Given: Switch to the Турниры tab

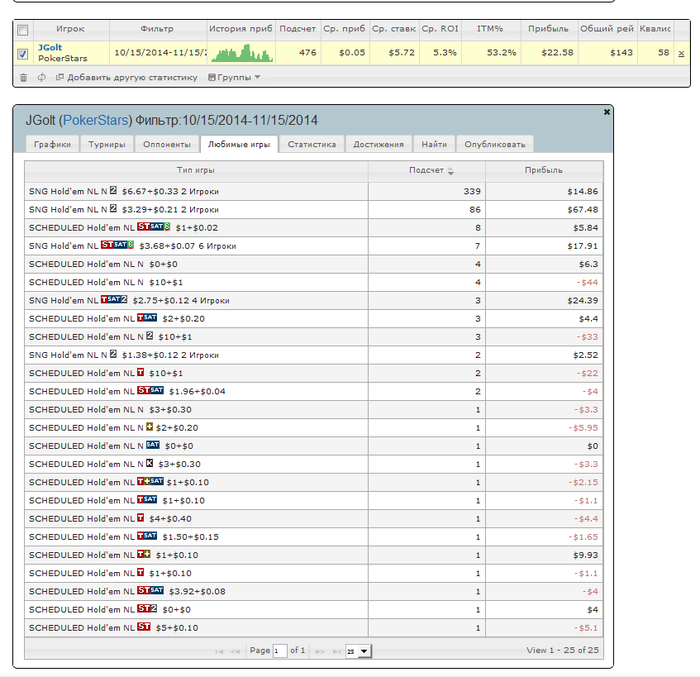Looking at the screenshot, I should click(x=107, y=144).
